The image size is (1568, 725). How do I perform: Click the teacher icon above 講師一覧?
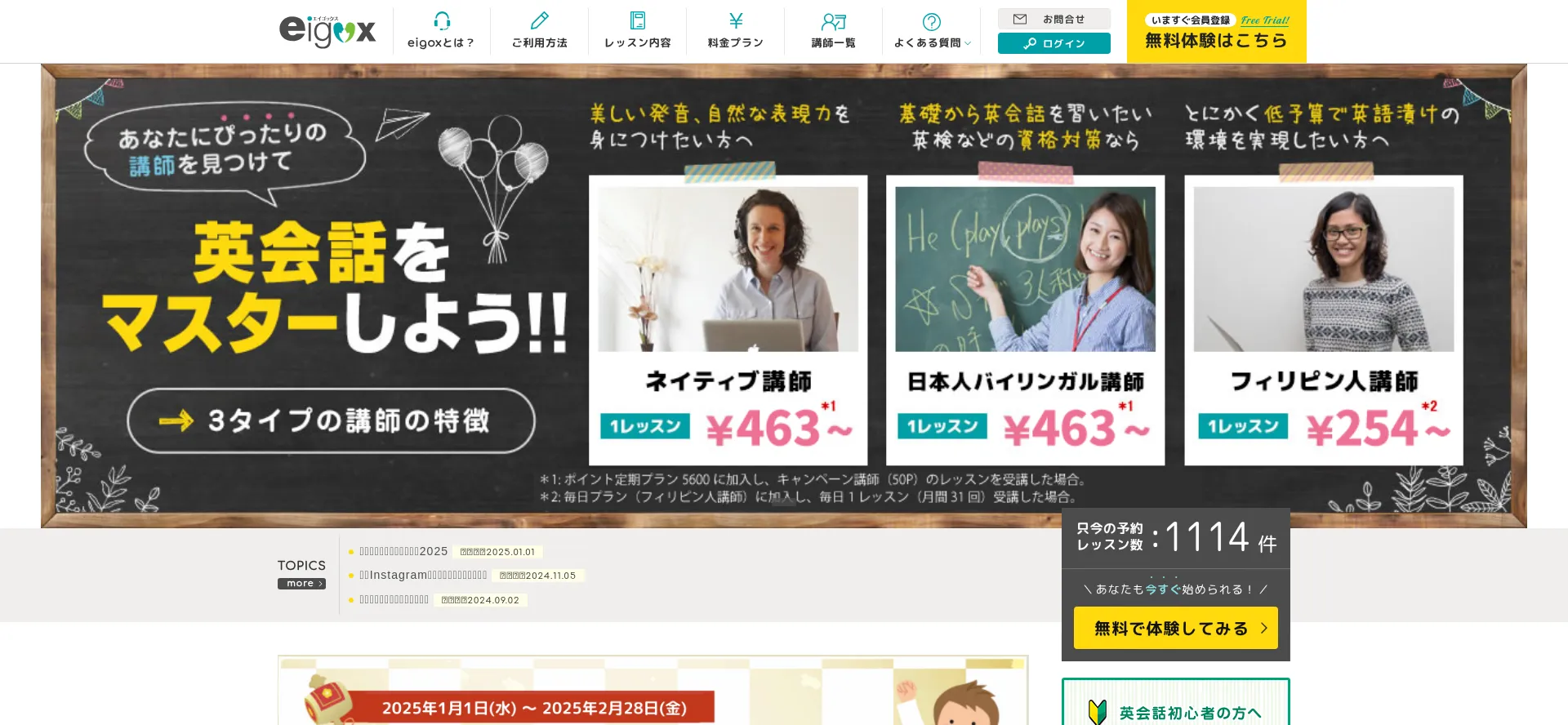834,21
